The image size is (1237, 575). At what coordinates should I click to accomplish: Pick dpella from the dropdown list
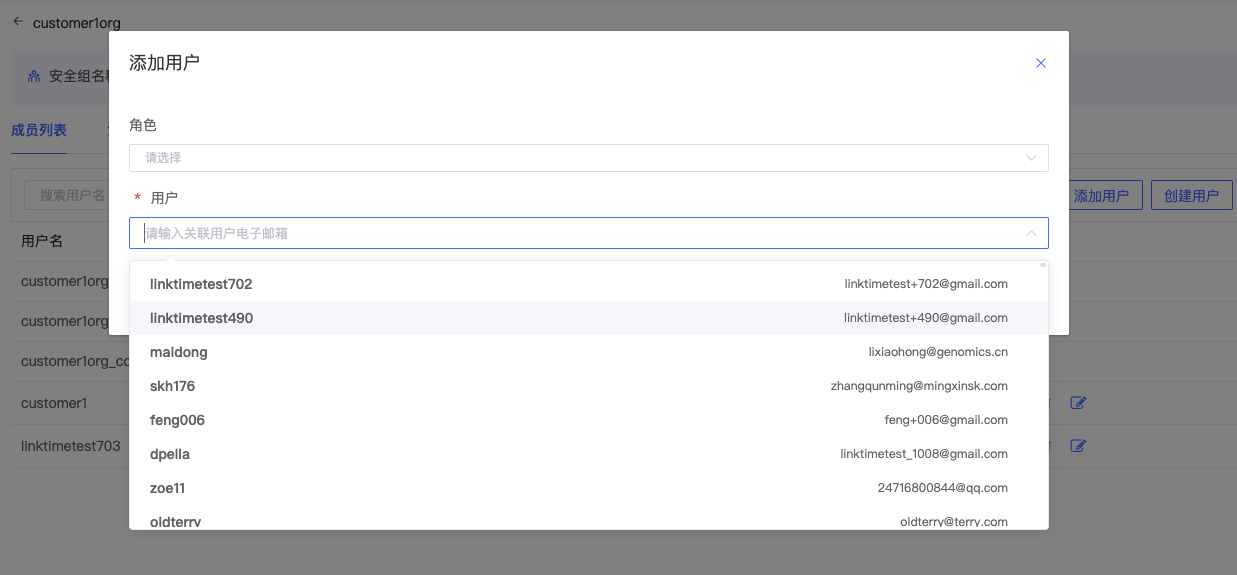pyautogui.click(x=588, y=454)
